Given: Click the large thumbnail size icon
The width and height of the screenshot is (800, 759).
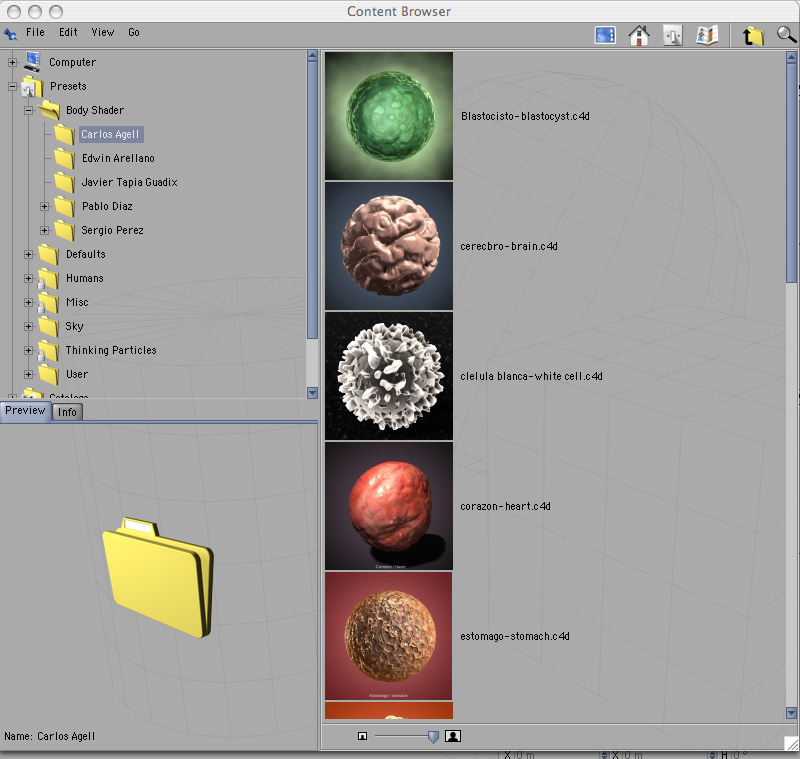Looking at the screenshot, I should click(x=453, y=736).
